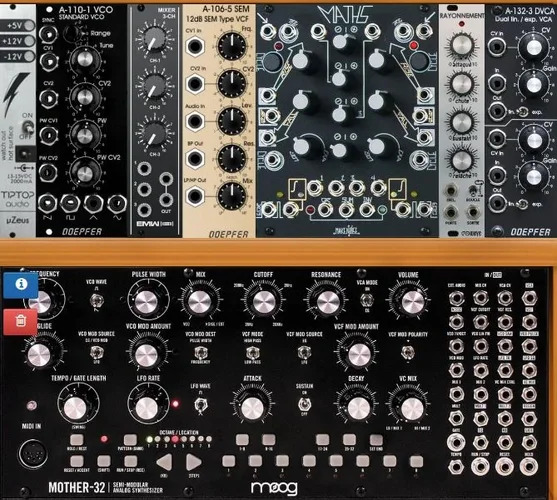Click sequencer step button 8
Viewport: 557px width, 500px height.
pyautogui.click(x=416, y=461)
